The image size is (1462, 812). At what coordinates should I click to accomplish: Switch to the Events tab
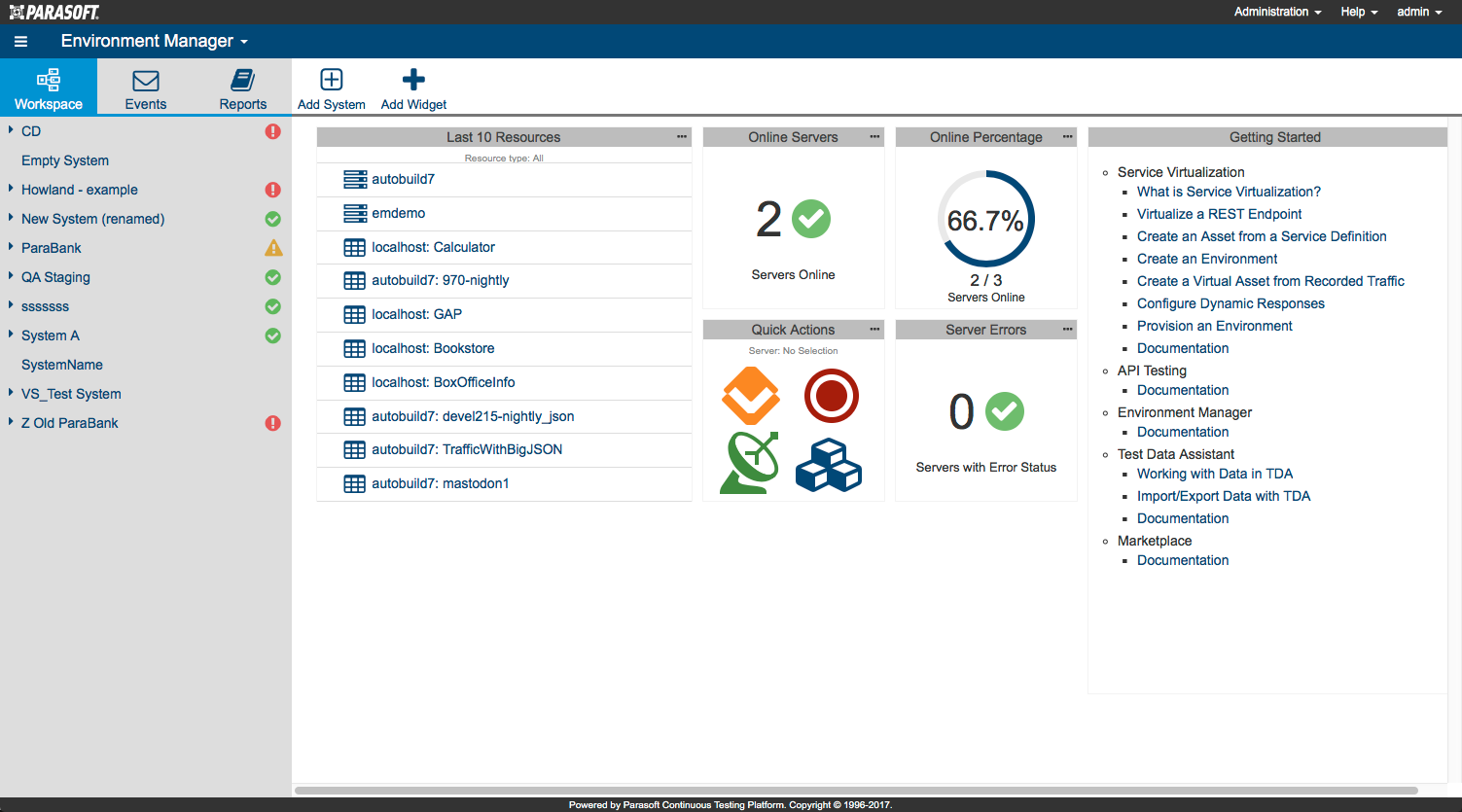point(146,88)
